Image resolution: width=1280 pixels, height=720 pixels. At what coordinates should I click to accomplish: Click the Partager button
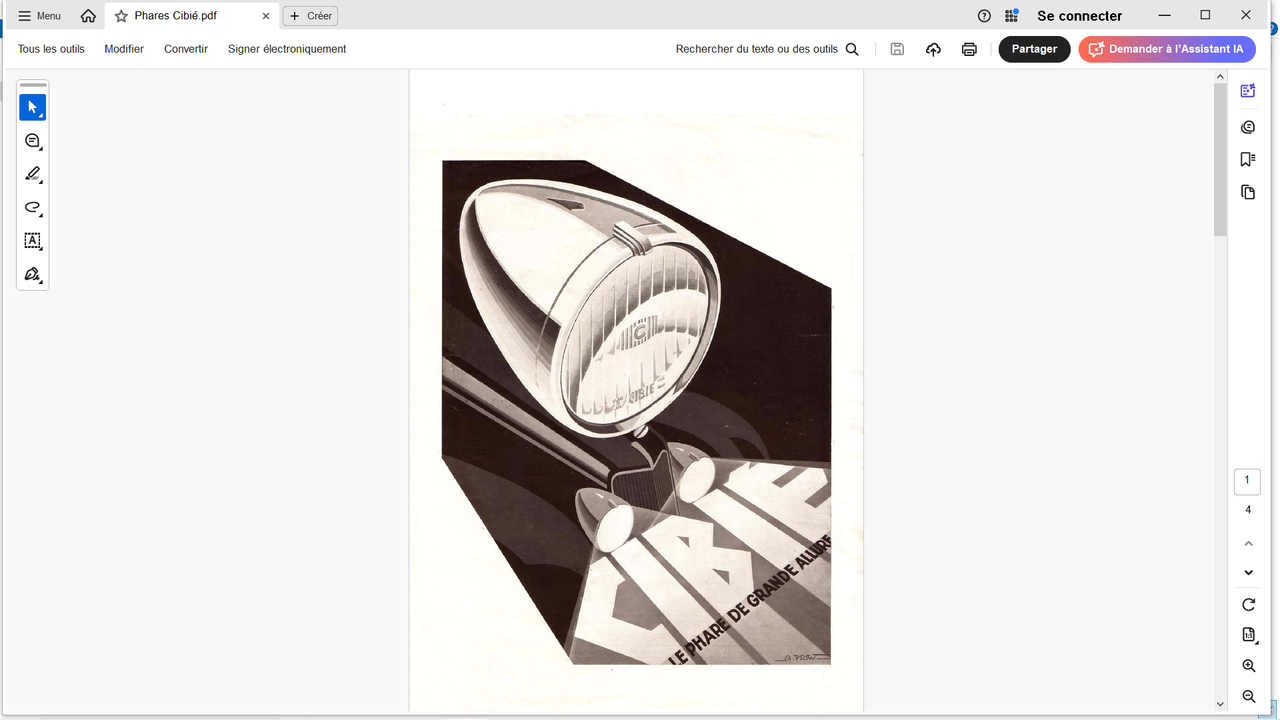[x=1034, y=49]
